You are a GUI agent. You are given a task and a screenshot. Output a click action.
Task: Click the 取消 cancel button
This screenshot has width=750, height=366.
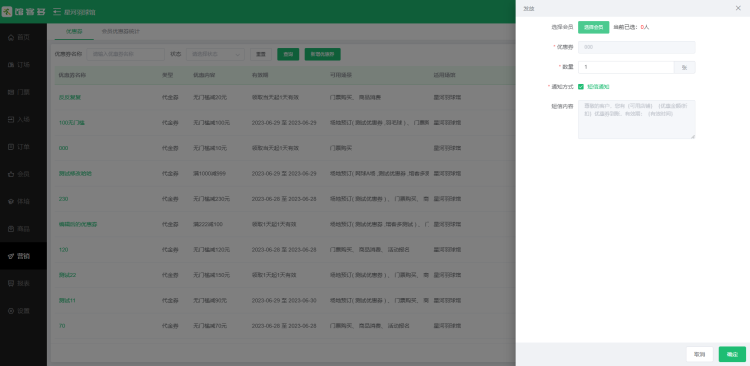click(x=699, y=354)
